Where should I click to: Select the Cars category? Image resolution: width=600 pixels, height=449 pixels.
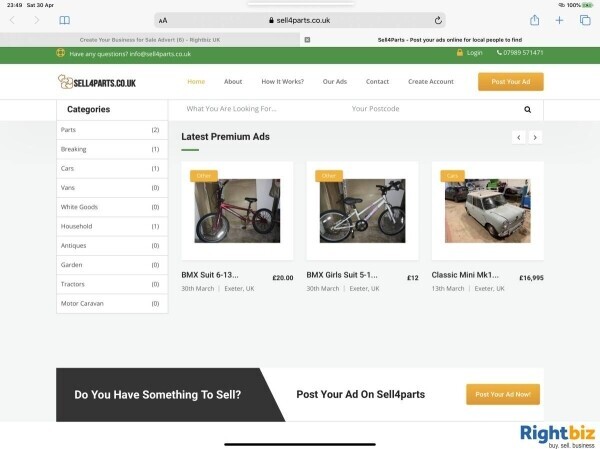tap(112, 168)
